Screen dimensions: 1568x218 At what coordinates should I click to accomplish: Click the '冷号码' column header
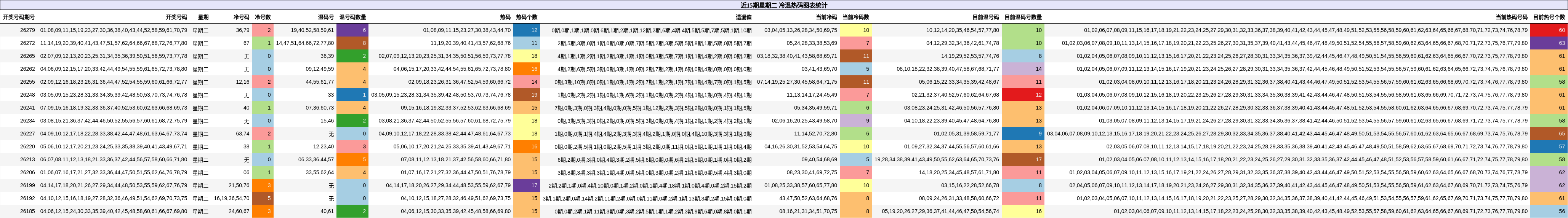[241, 18]
